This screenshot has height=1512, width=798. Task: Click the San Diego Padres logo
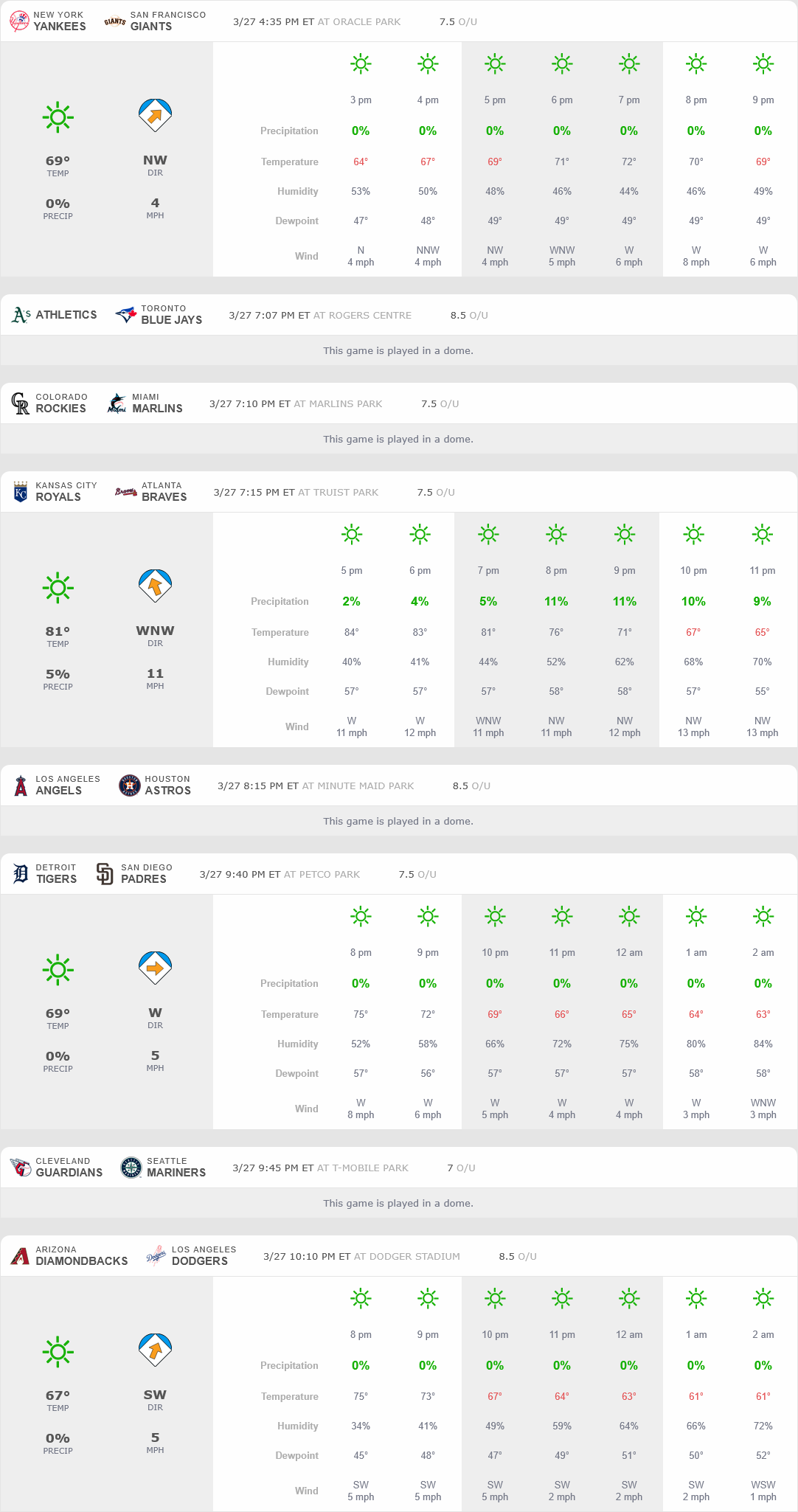pyautogui.click(x=105, y=874)
